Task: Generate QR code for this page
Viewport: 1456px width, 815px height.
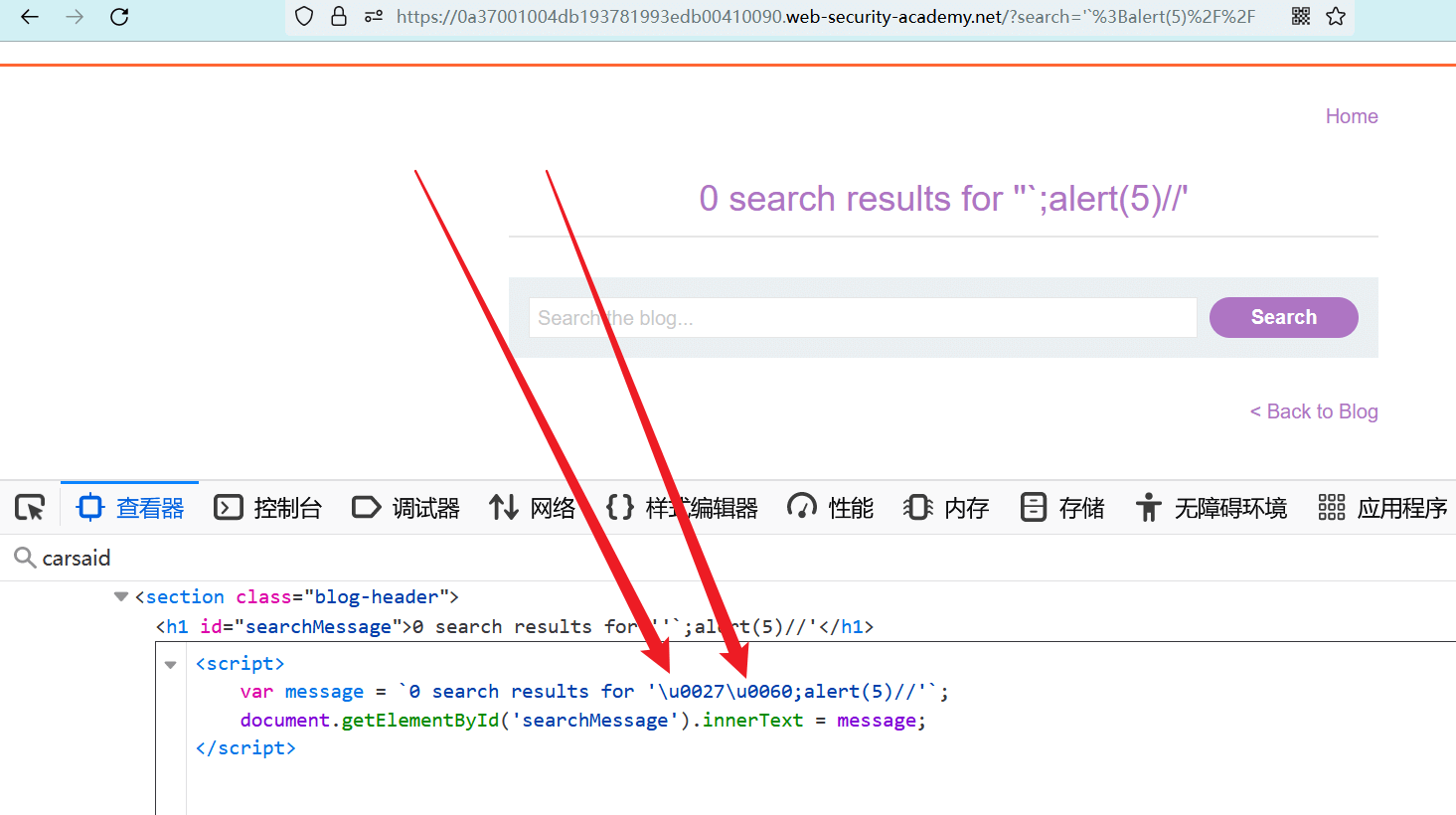Action: [x=1301, y=16]
